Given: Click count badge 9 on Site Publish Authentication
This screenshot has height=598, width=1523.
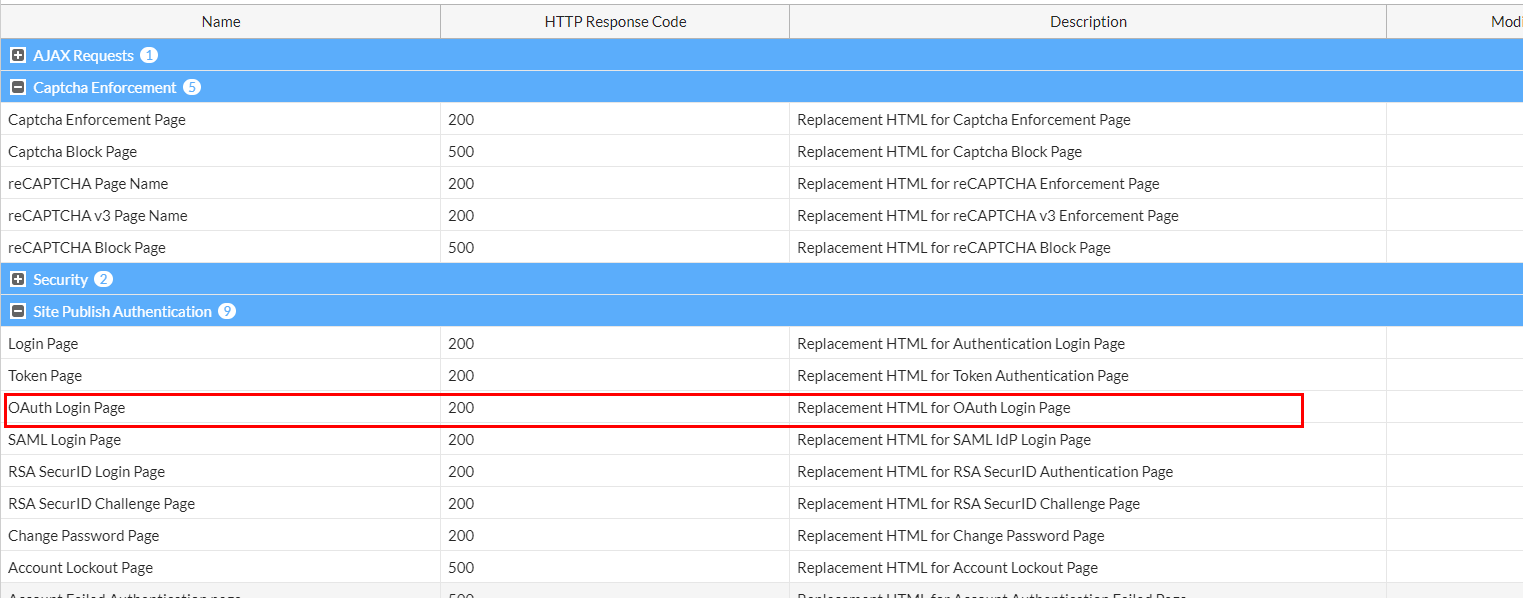Looking at the screenshot, I should pyautogui.click(x=227, y=312).
